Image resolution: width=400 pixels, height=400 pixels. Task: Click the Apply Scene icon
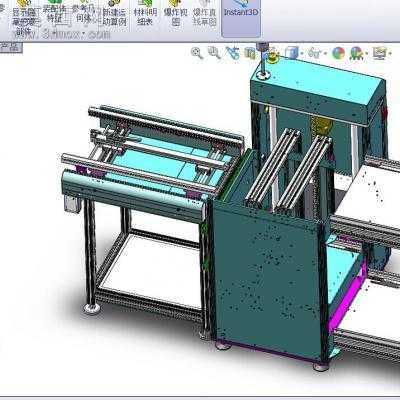[x=356, y=53]
